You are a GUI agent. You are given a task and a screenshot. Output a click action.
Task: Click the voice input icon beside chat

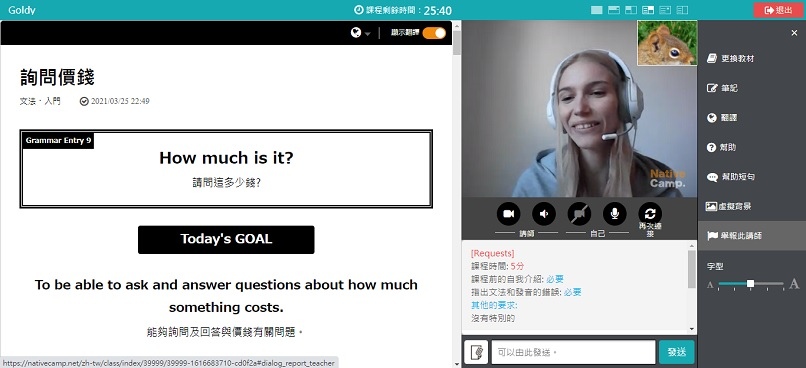[476, 352]
